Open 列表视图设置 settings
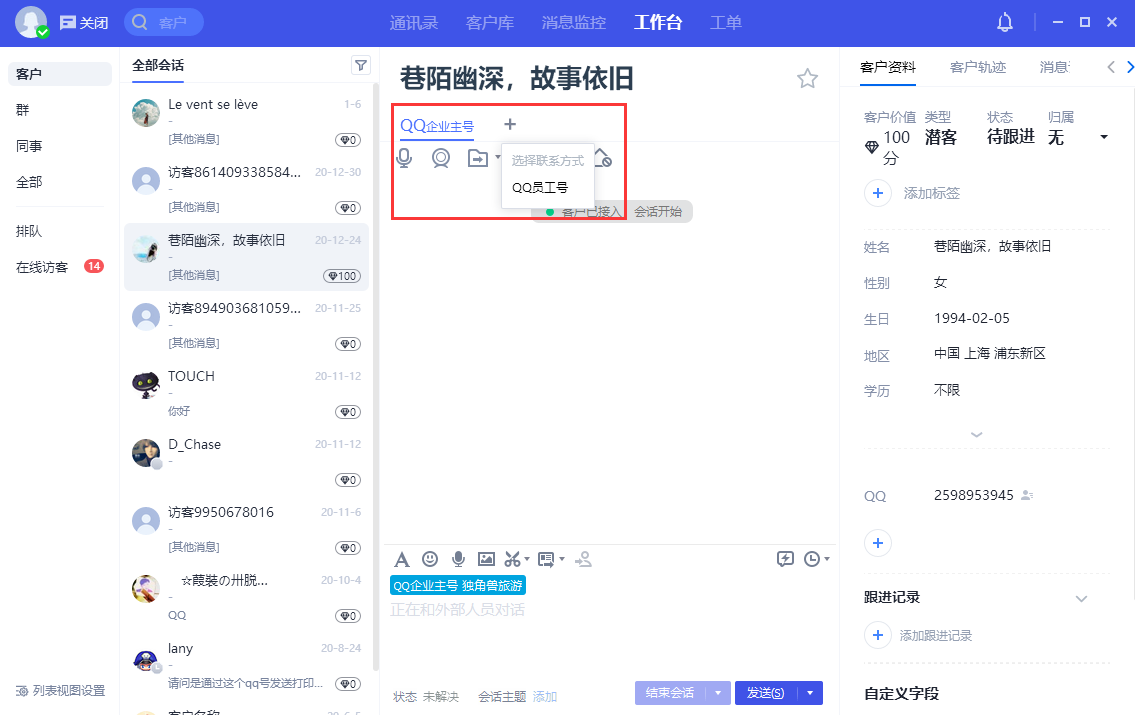Image resolution: width=1135 pixels, height=715 pixels. pyautogui.click(x=61, y=690)
